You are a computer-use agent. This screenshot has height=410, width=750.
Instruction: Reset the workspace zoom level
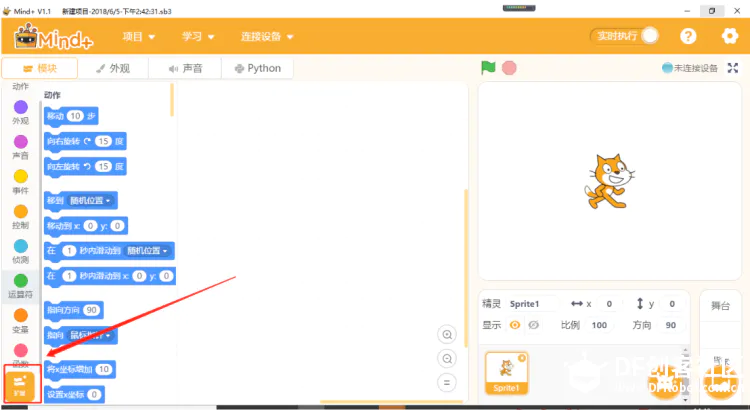coord(447,382)
